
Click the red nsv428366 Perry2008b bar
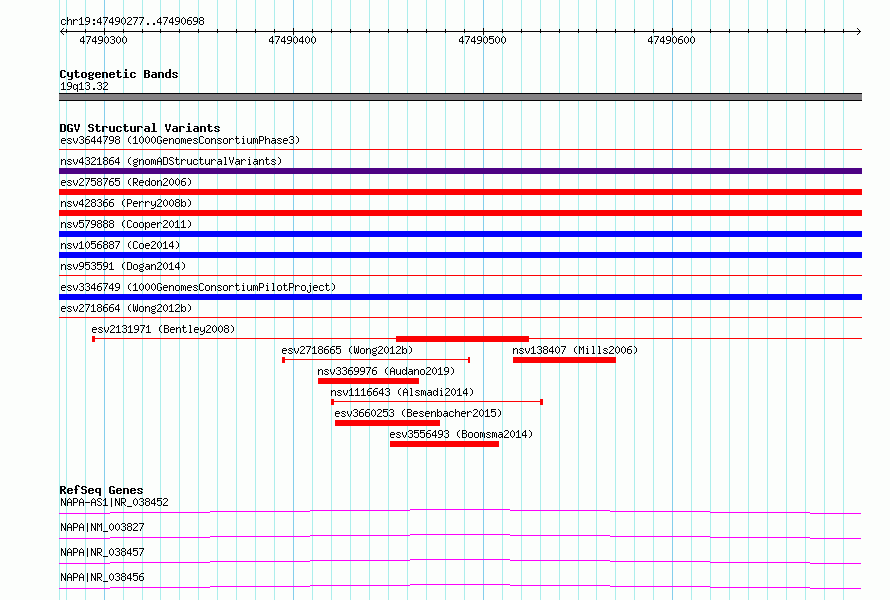pyautogui.click(x=460, y=213)
